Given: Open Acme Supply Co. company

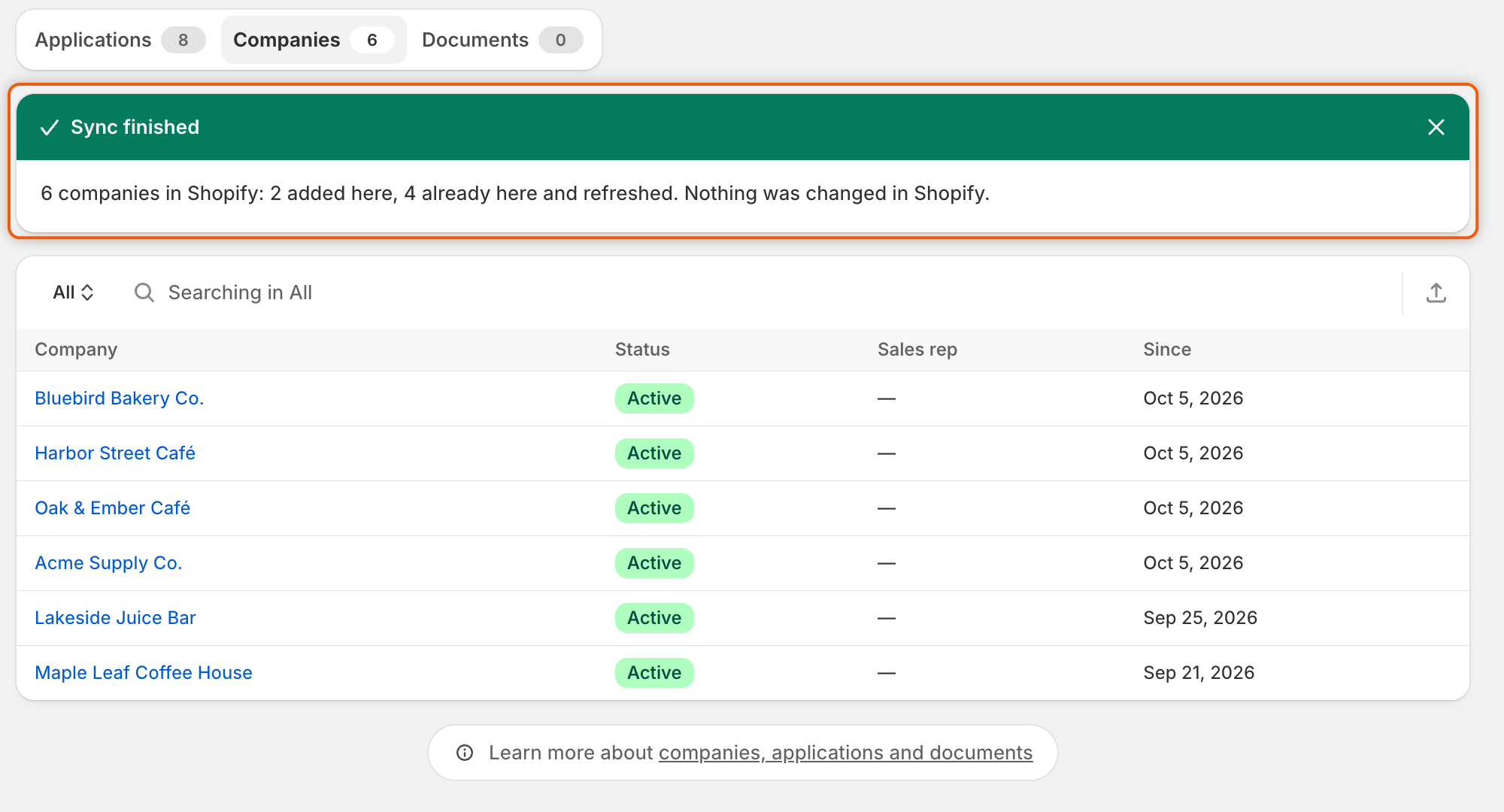Looking at the screenshot, I should [108, 563].
